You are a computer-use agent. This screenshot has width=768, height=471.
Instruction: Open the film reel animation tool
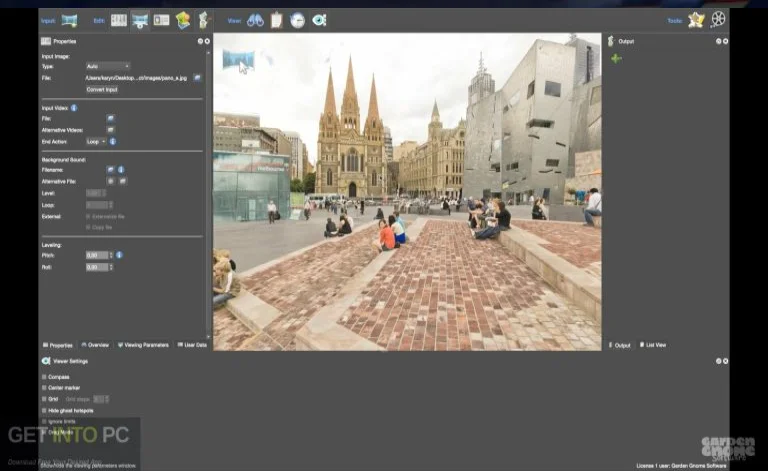coord(718,20)
